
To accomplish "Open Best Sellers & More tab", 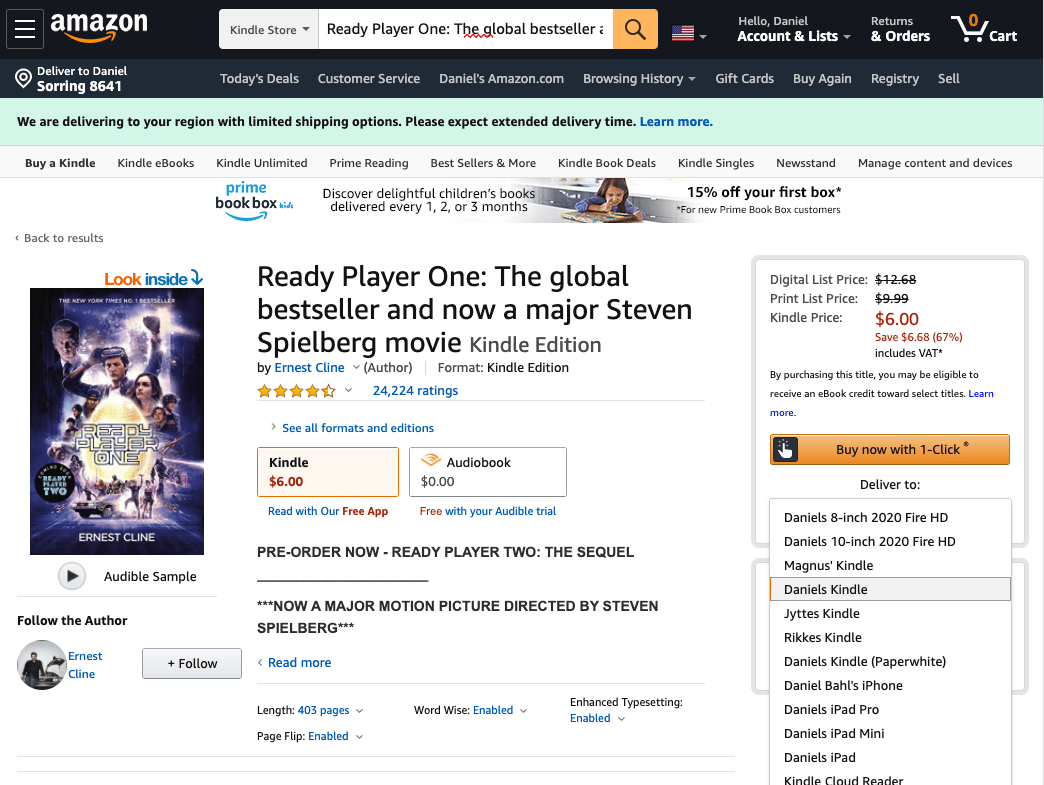I will [x=483, y=163].
